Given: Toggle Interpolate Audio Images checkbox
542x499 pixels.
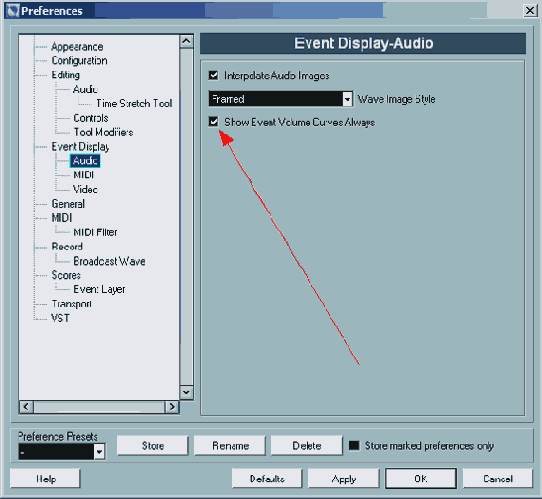Looking at the screenshot, I should tap(213, 75).
